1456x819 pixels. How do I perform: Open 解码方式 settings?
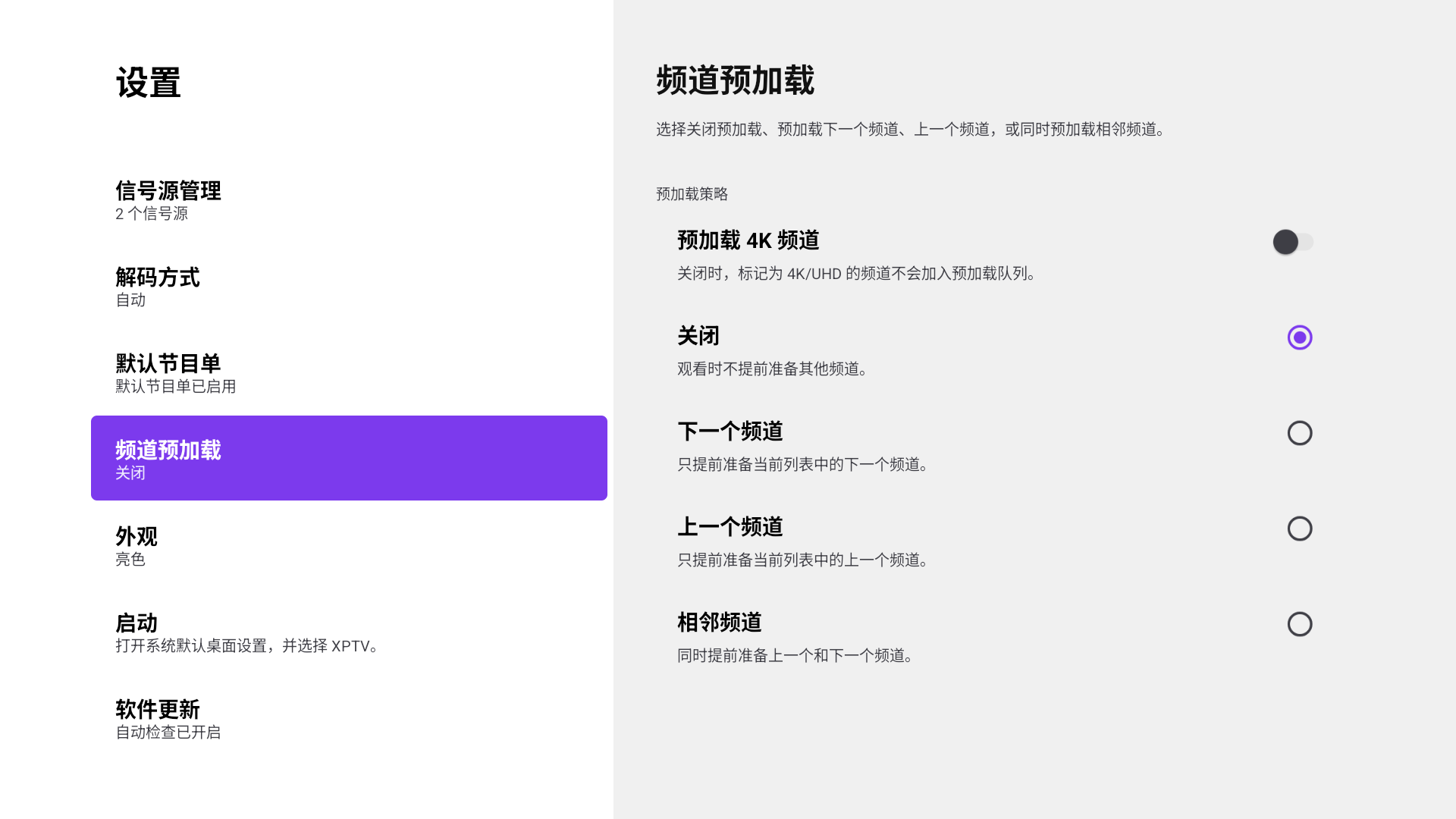point(349,285)
